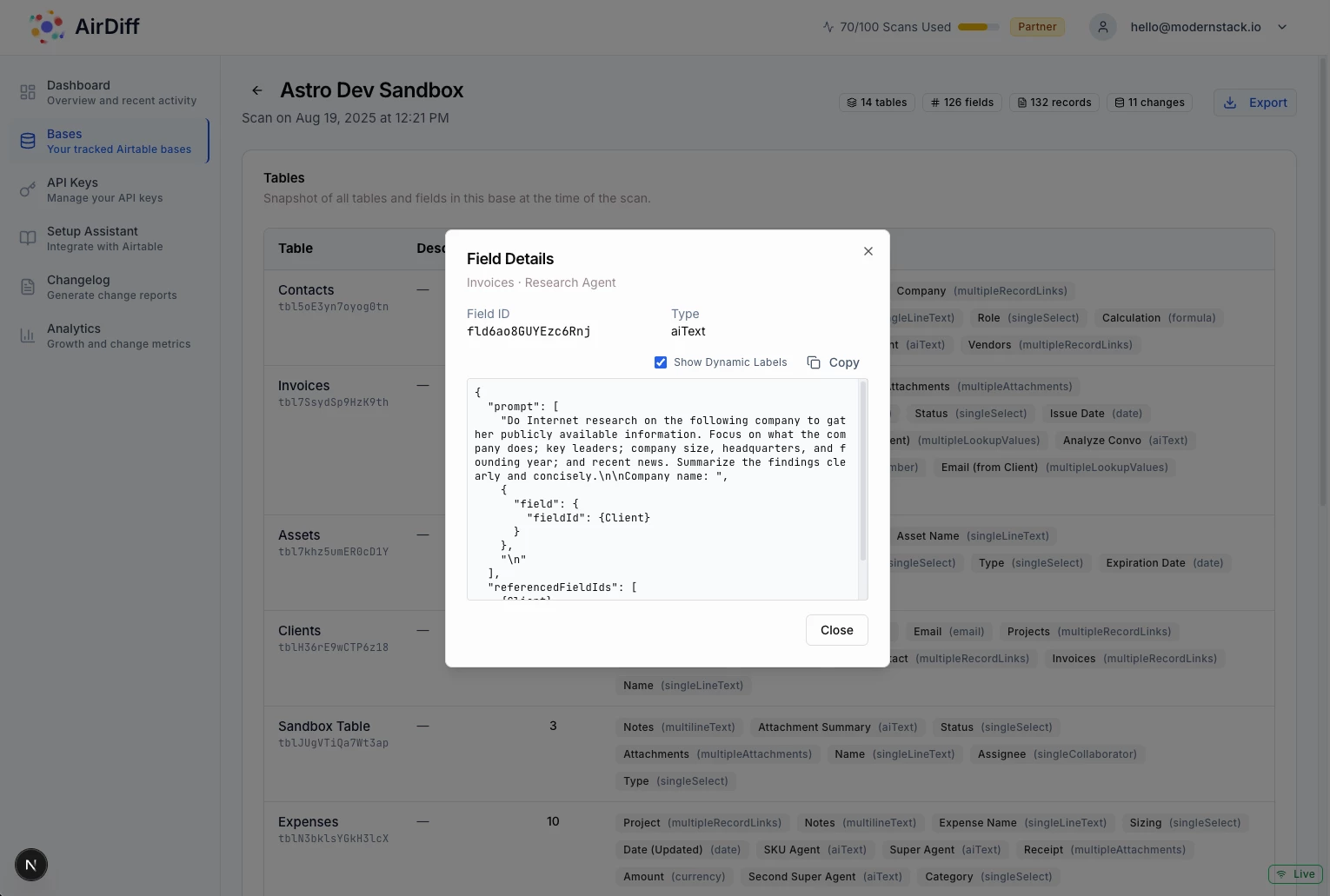Click the Issue Date field chip
Image resolution: width=1330 pixels, height=896 pixels.
(1095, 414)
